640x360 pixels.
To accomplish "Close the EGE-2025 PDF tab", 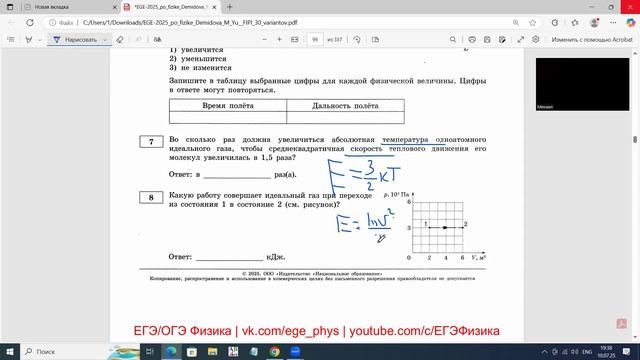I will (x=214, y=7).
